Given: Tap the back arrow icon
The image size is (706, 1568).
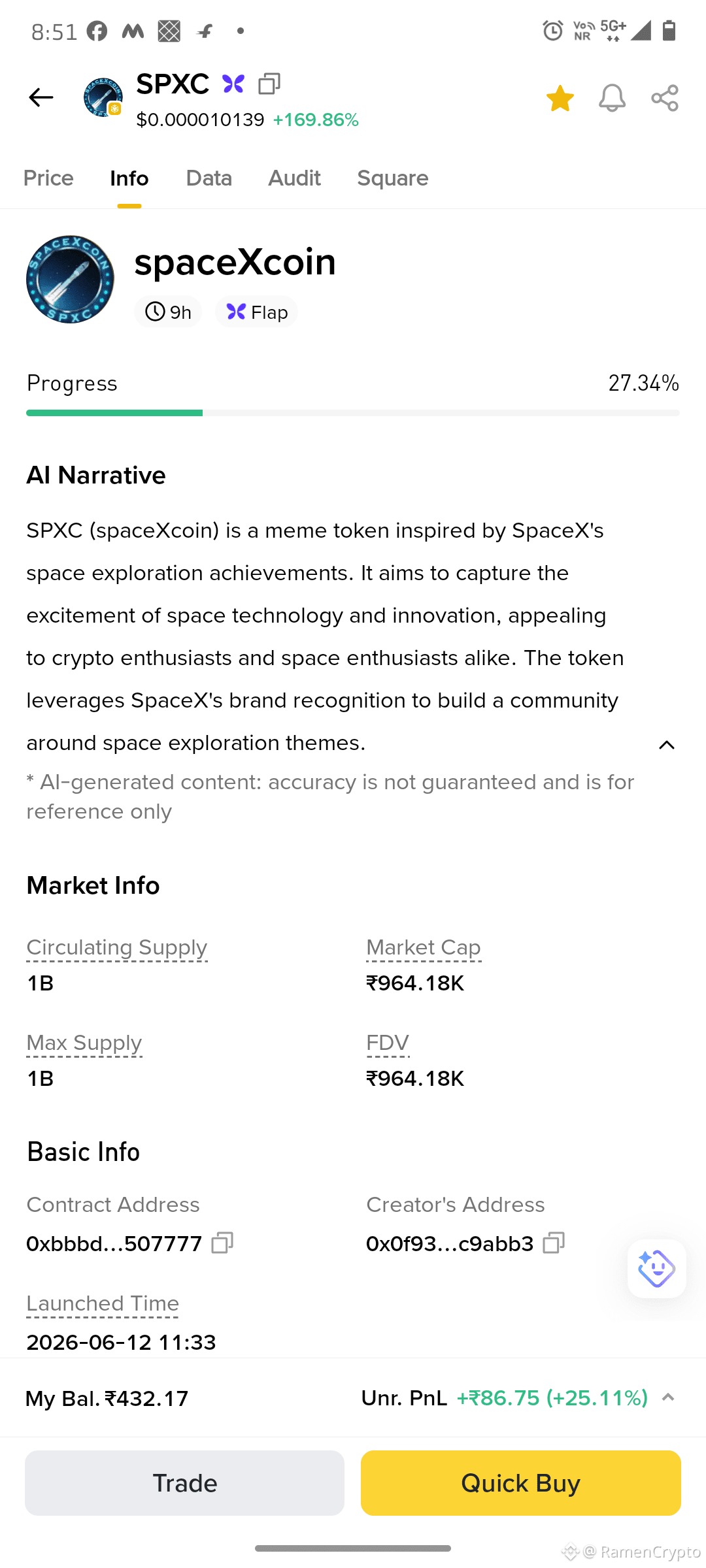Looking at the screenshot, I should [x=41, y=98].
